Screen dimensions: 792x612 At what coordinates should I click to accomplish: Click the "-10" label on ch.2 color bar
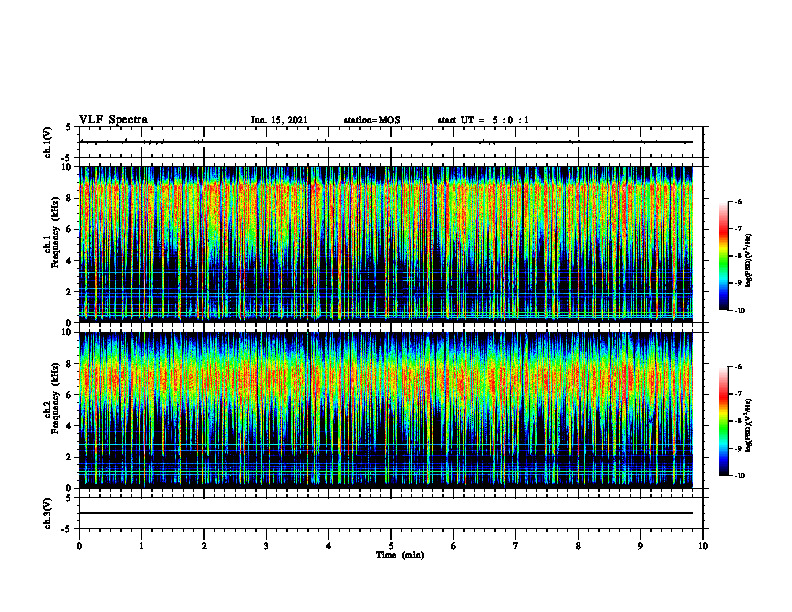point(740,476)
